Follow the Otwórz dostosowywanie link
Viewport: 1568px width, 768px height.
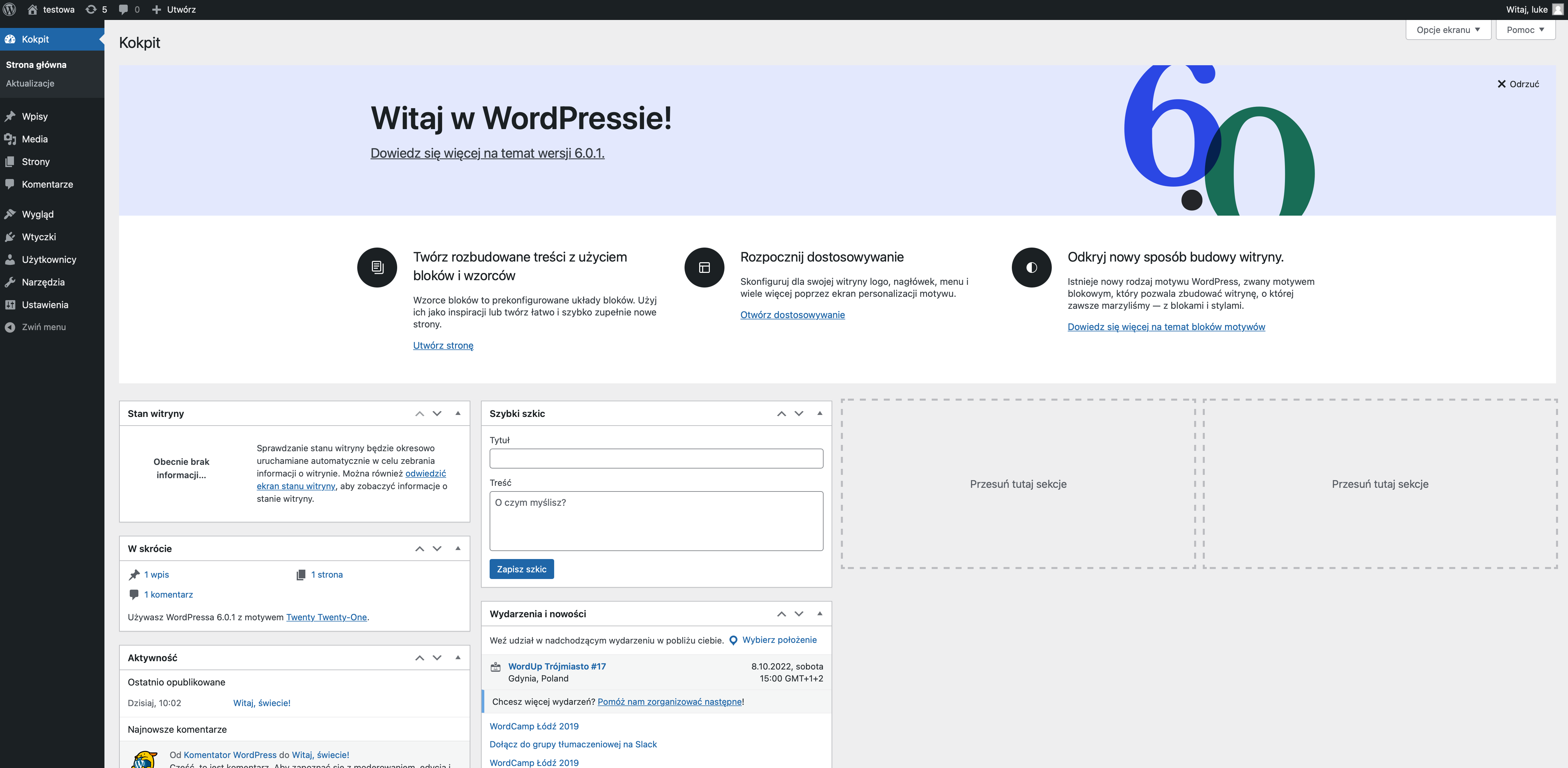(792, 315)
